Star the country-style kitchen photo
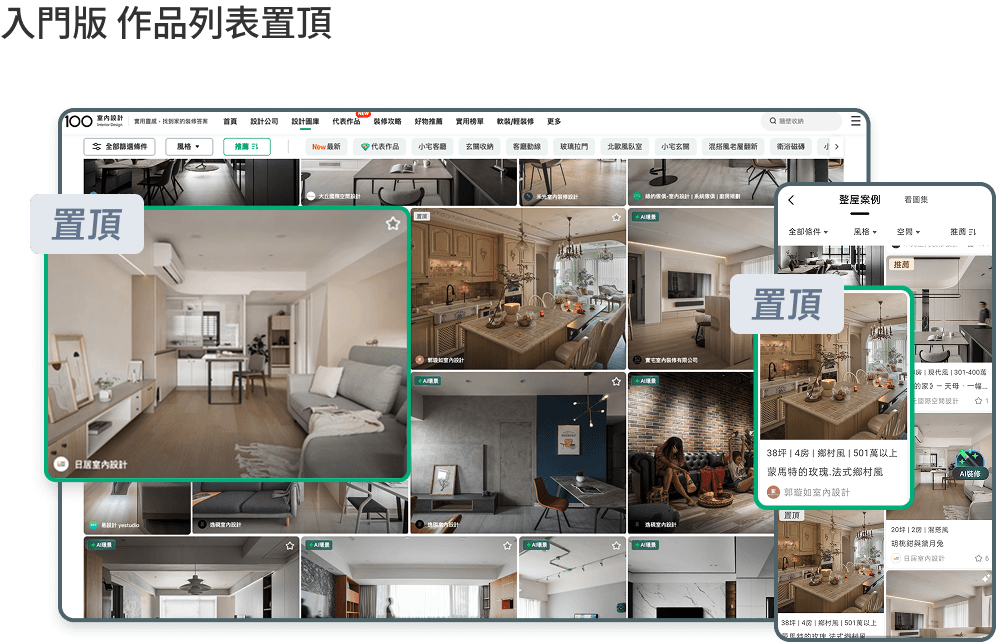The image size is (996, 642). coord(616,217)
